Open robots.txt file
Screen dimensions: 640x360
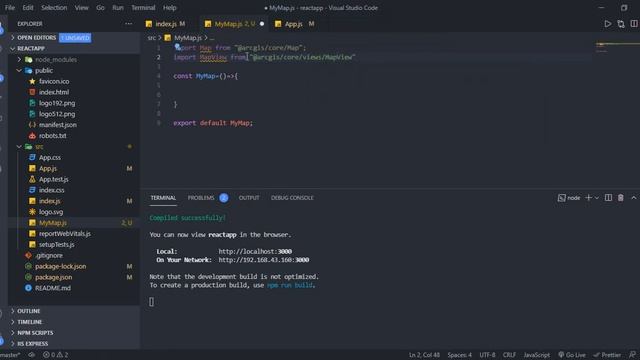[52, 136]
